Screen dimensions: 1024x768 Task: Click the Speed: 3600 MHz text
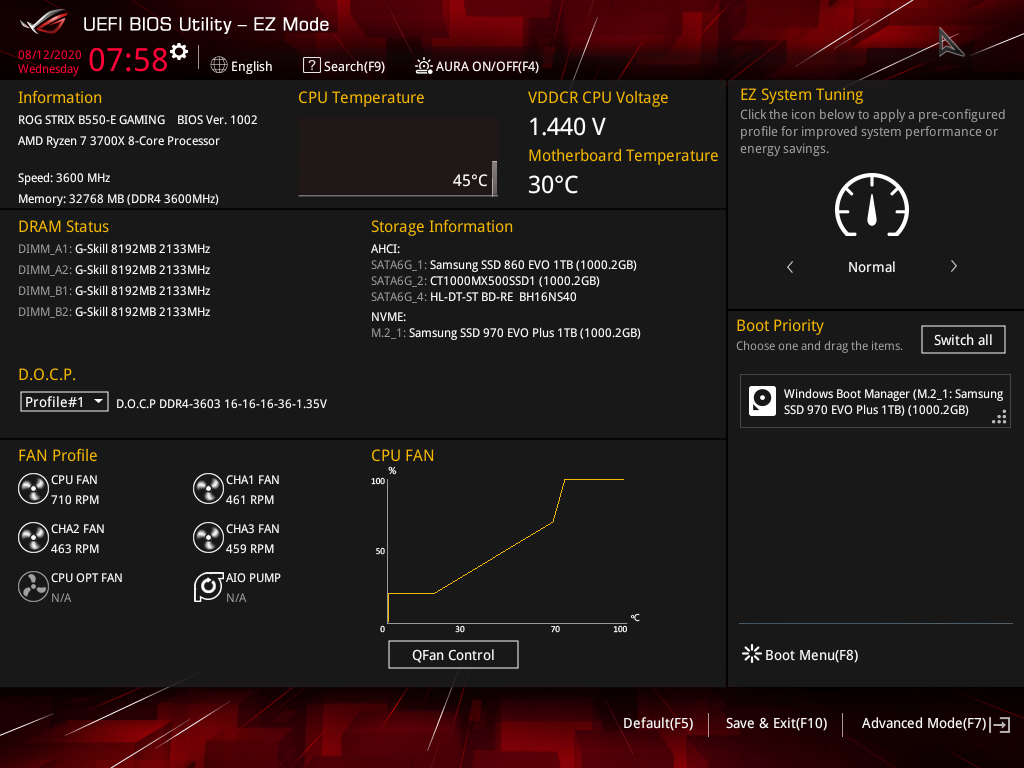64,178
